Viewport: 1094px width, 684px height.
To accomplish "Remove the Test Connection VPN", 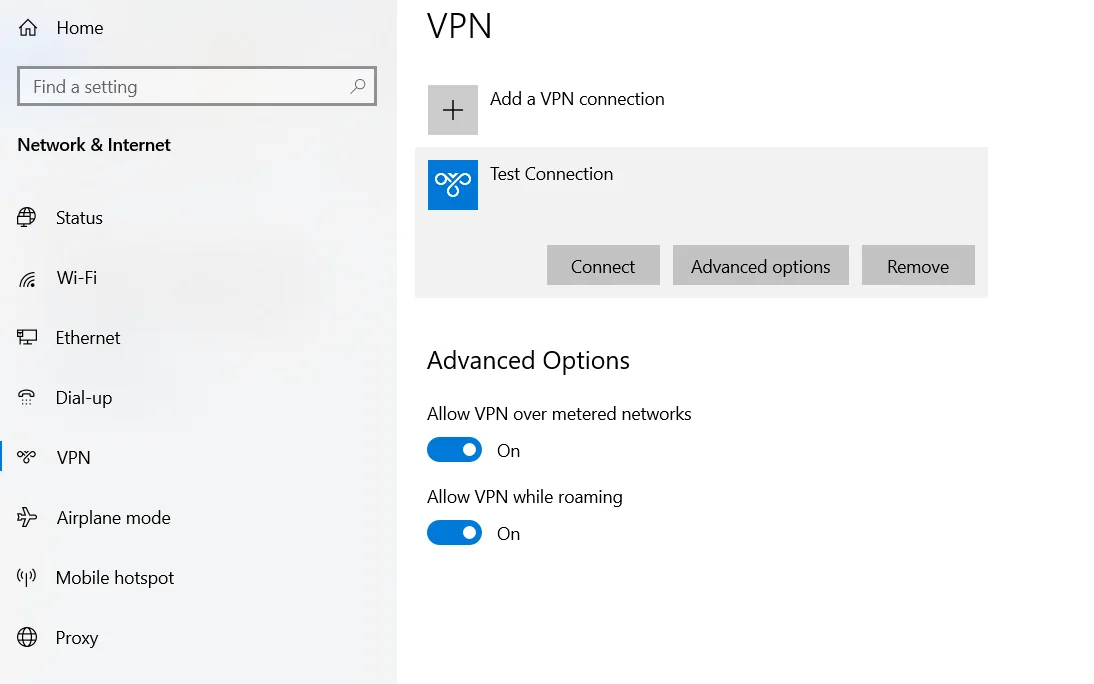I will click(x=917, y=265).
